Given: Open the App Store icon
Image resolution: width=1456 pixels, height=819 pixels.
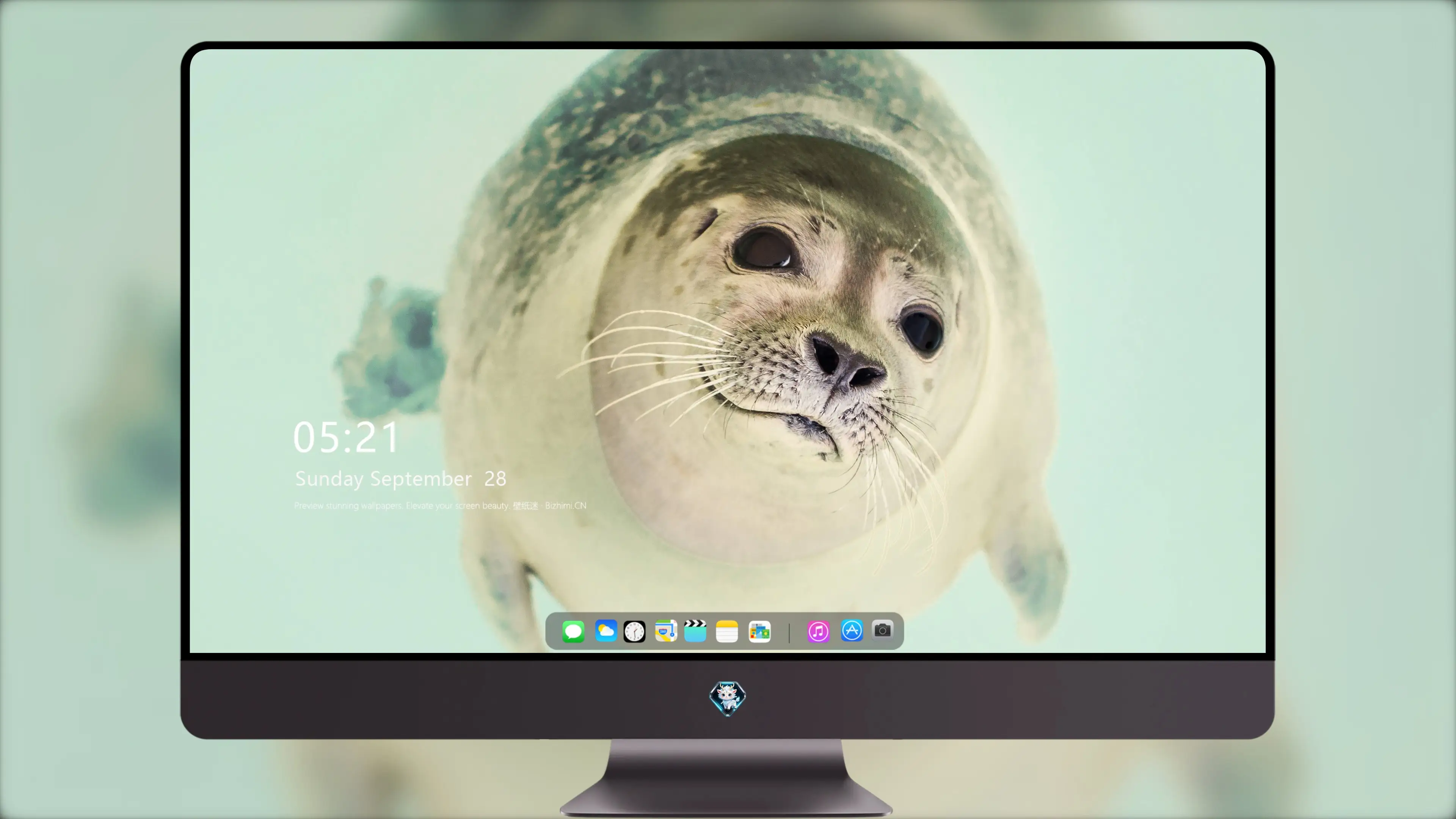Looking at the screenshot, I should (x=852, y=630).
